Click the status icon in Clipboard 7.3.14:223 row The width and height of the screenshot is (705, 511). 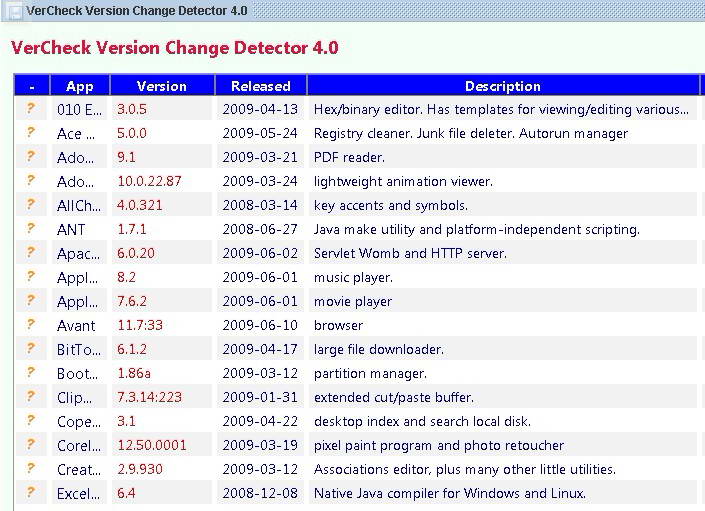click(31, 397)
